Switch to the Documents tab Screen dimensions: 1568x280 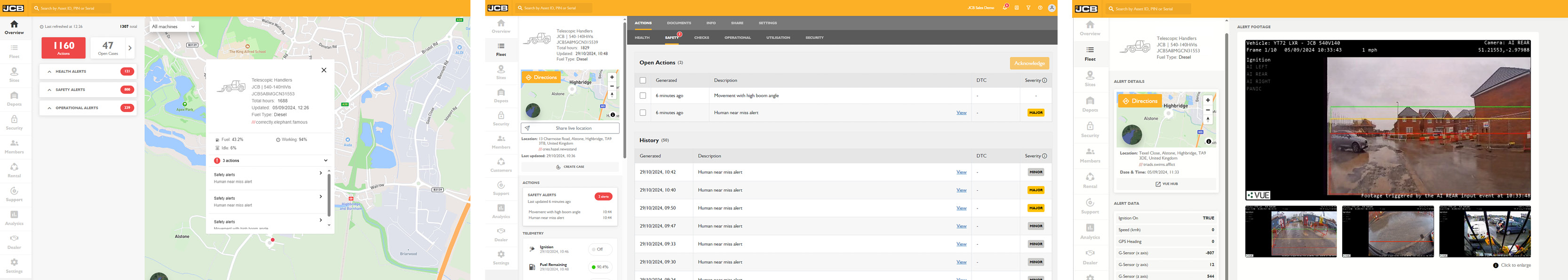pos(679,23)
